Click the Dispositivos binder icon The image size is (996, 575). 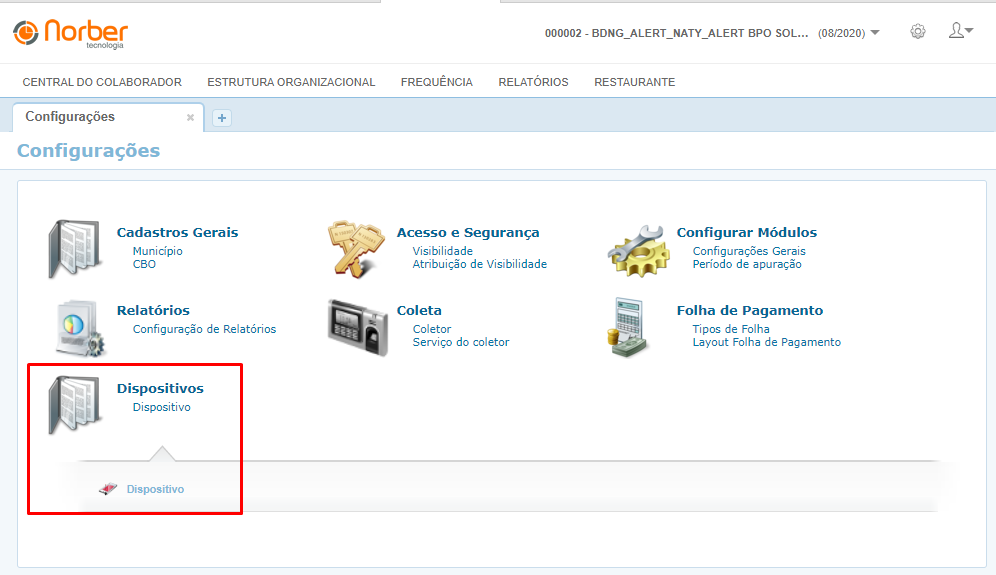point(76,405)
